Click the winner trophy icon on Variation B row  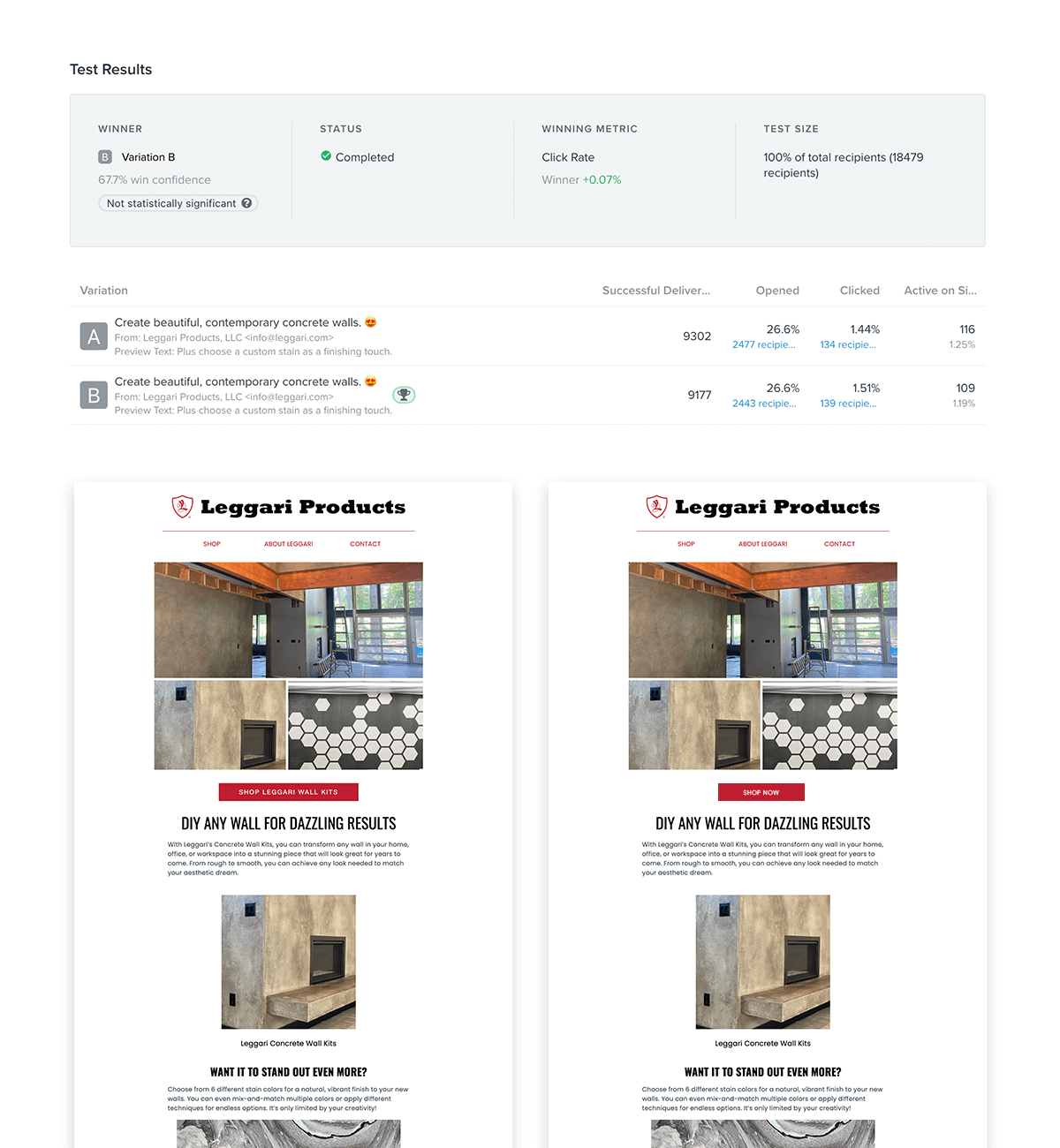point(404,395)
